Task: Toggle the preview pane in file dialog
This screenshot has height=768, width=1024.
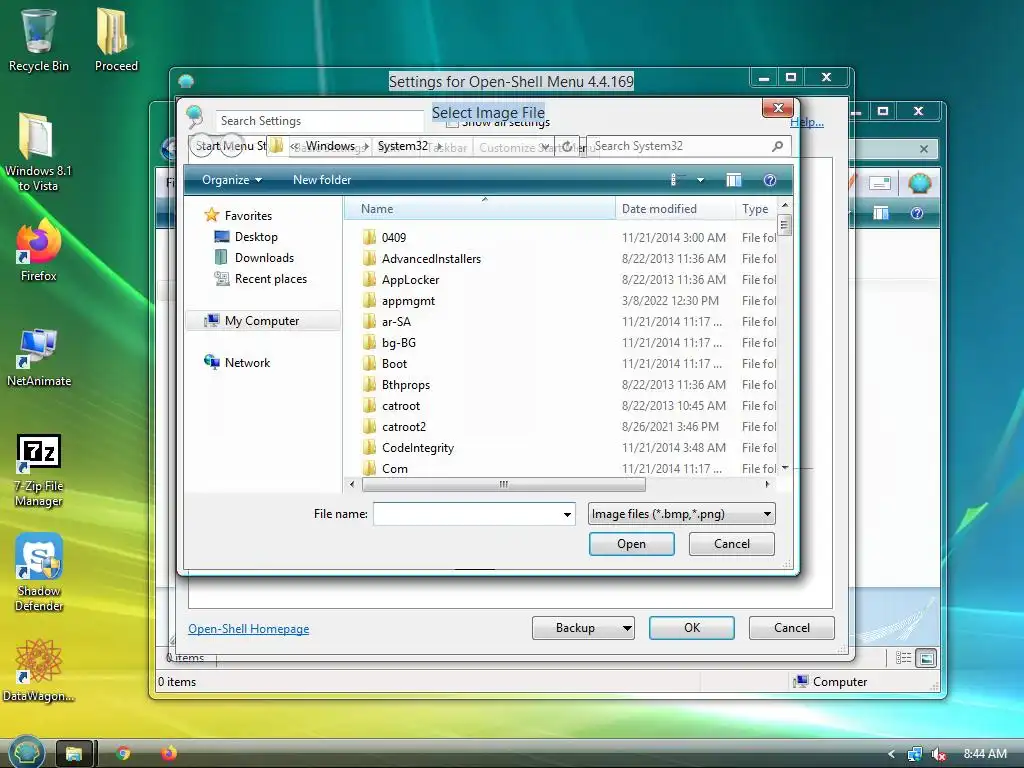Action: [734, 180]
